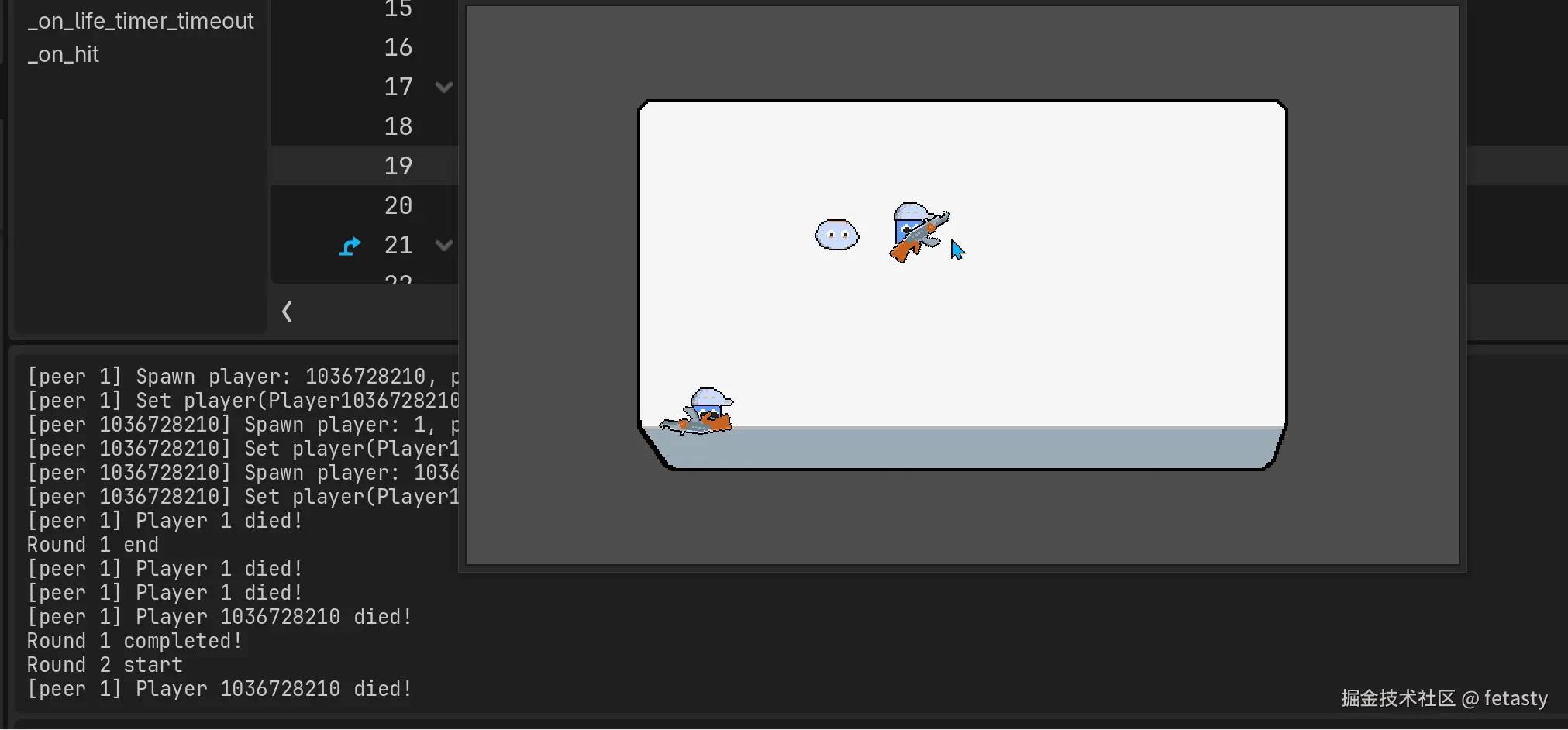Viewport: 1568px width, 730px height.
Task: Collapse the code block at line 17
Action: pyautogui.click(x=443, y=87)
